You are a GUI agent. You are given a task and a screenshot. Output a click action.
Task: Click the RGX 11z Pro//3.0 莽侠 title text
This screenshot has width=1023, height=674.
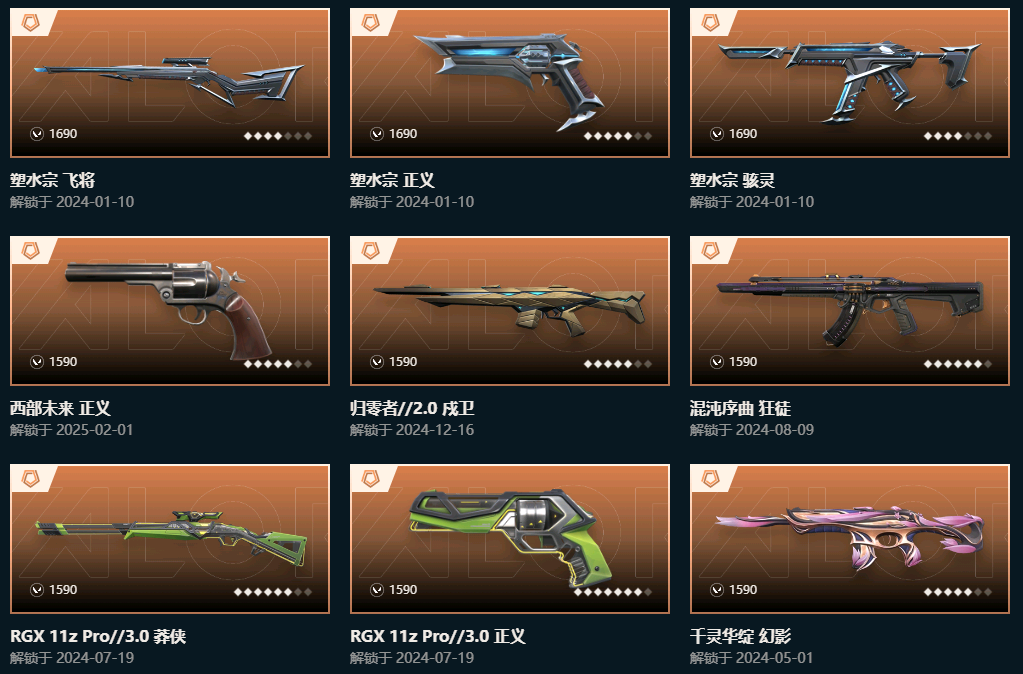(98, 636)
